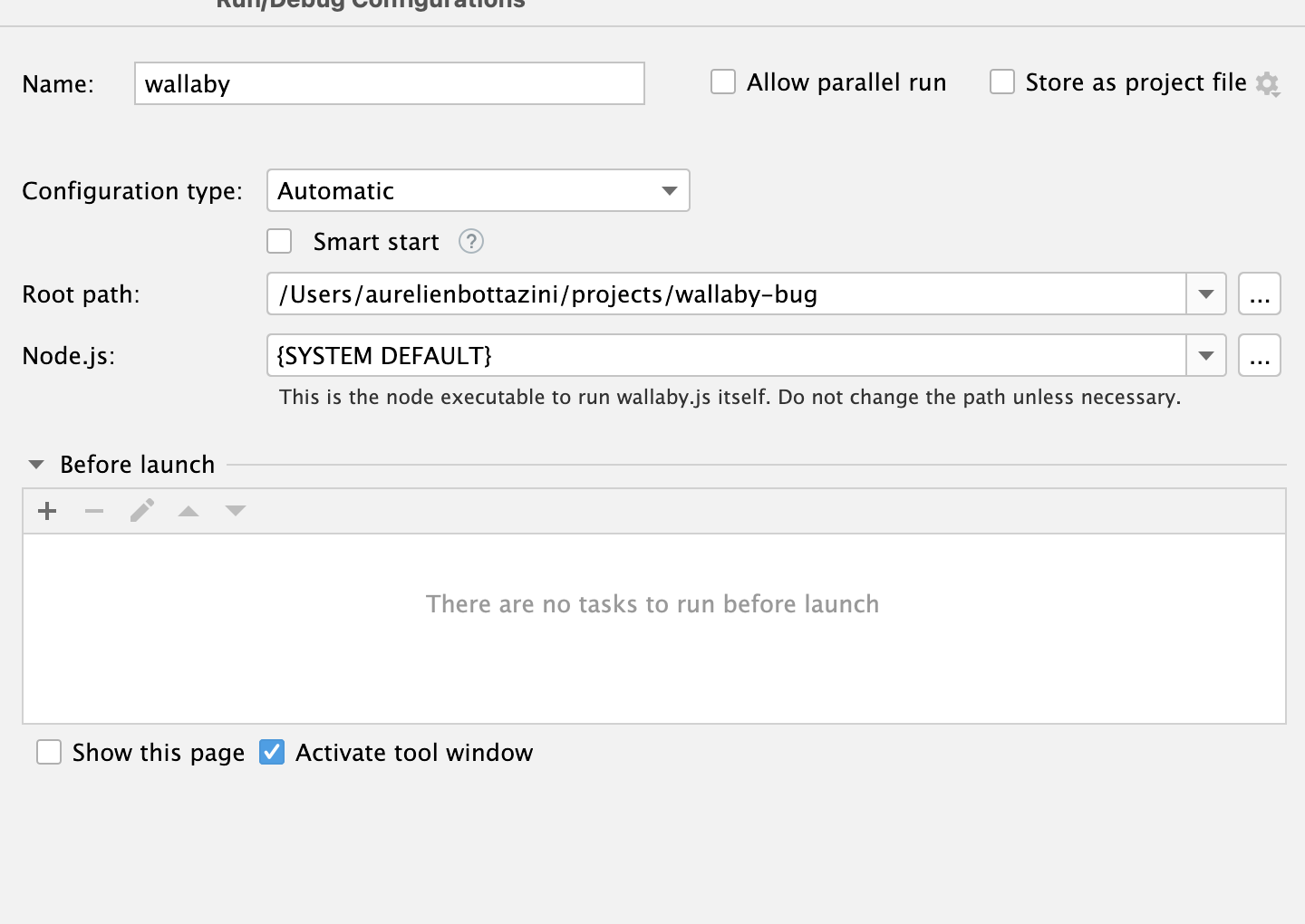The height and width of the screenshot is (924, 1305).
Task: Browse Node.js interpreters with ellipsis button
Action: click(x=1260, y=355)
